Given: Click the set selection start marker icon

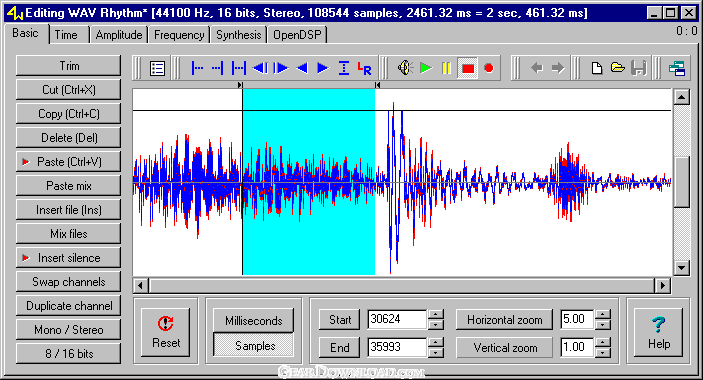Looking at the screenshot, I should pos(197,68).
